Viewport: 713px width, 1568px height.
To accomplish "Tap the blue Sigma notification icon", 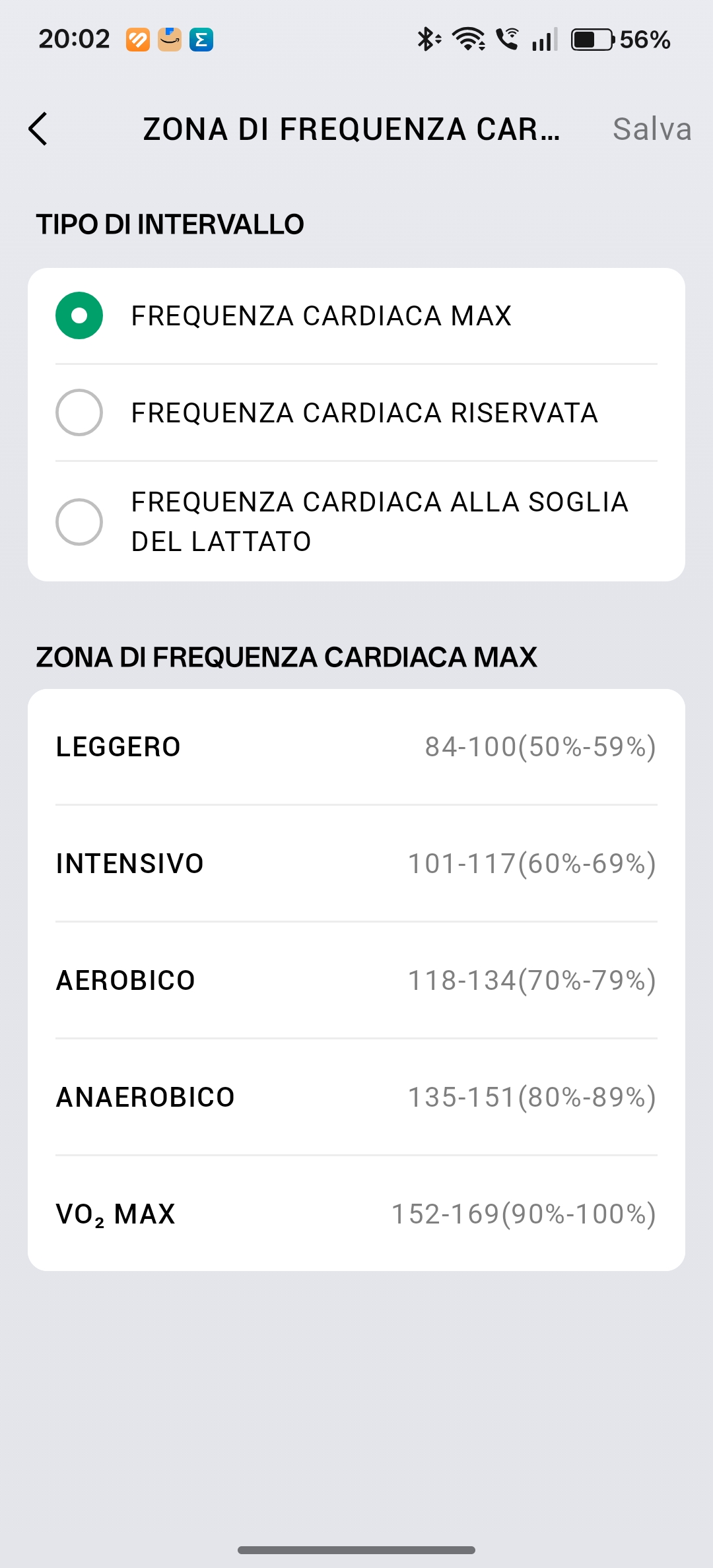I will coord(201,40).
